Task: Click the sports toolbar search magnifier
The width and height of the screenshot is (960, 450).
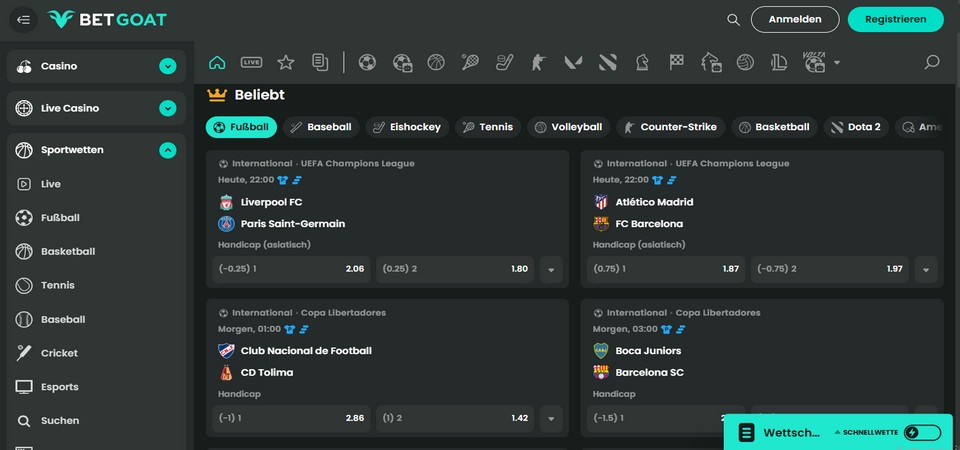Action: 932,62
